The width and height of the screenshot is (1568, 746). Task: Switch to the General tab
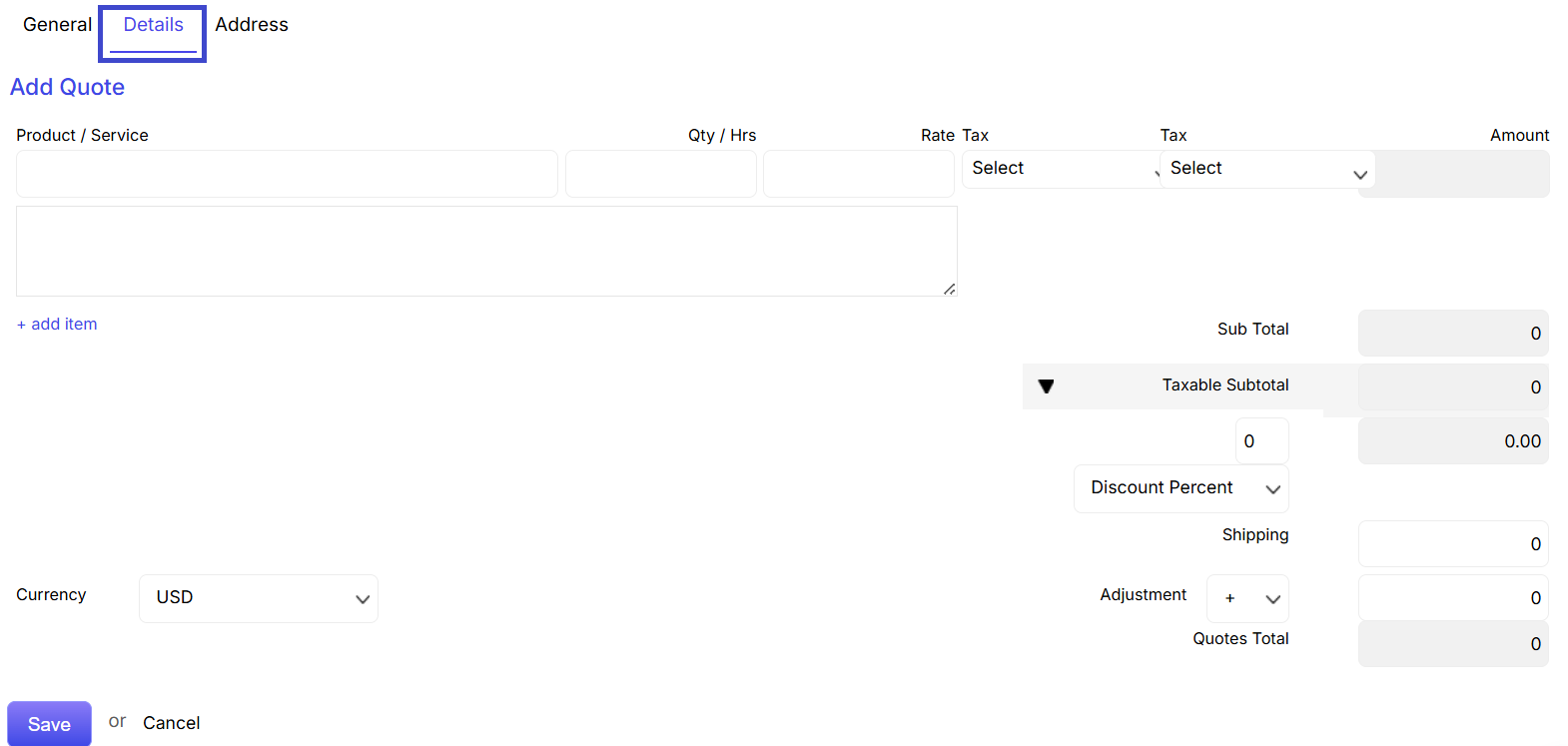point(57,25)
